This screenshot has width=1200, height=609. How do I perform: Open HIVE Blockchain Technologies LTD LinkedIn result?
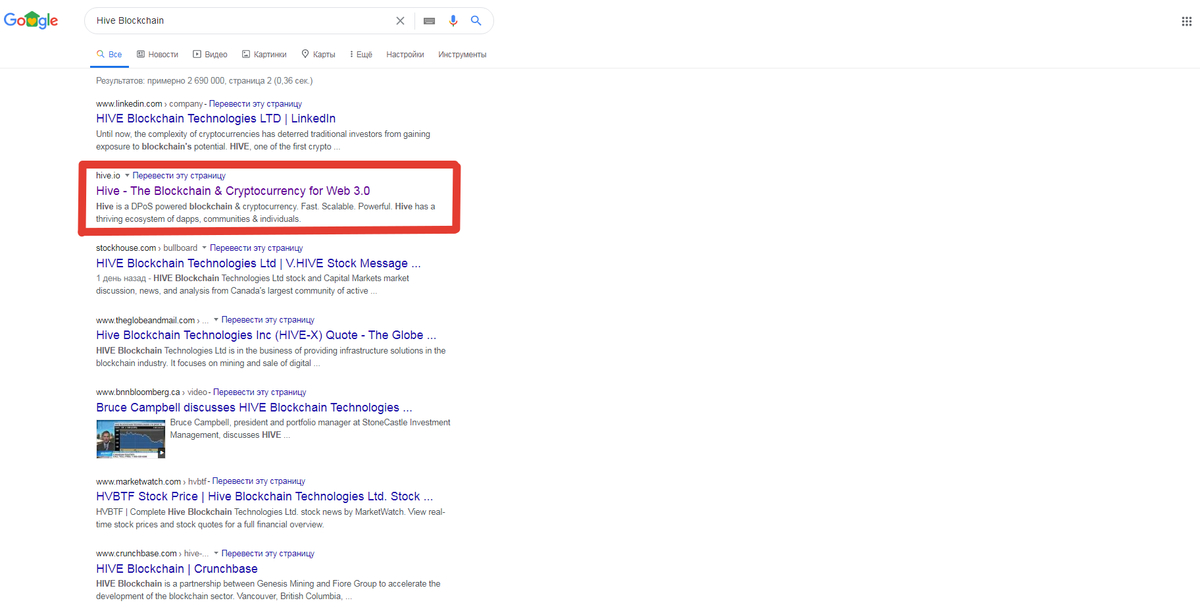216,119
